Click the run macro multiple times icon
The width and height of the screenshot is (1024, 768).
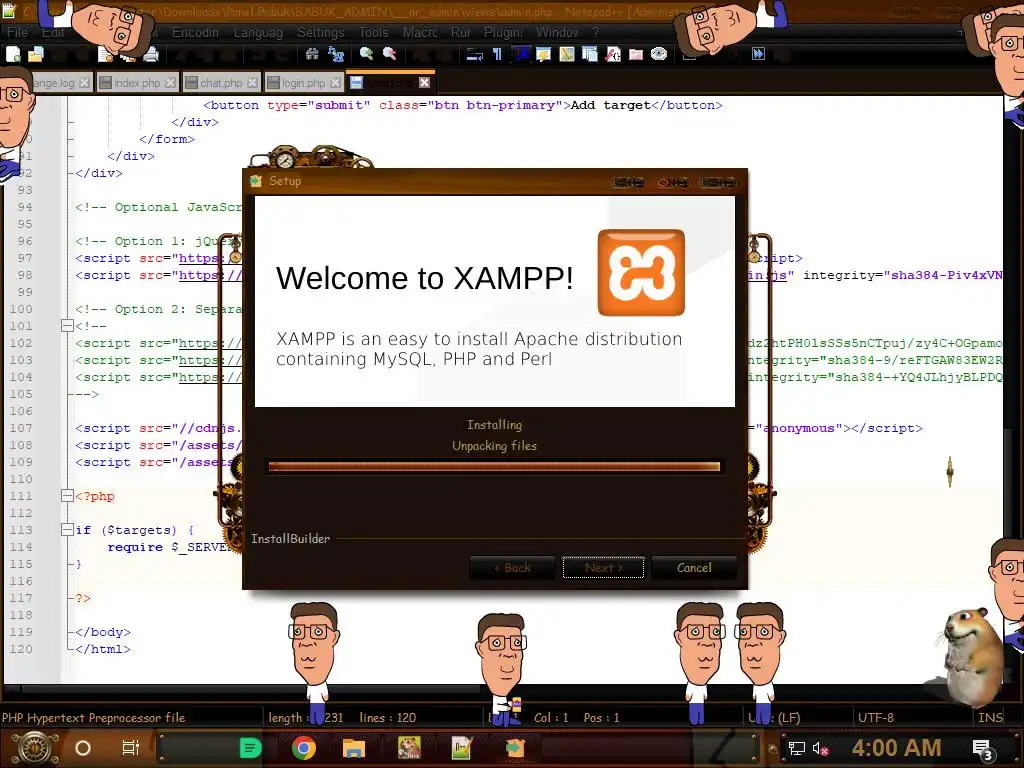point(758,54)
